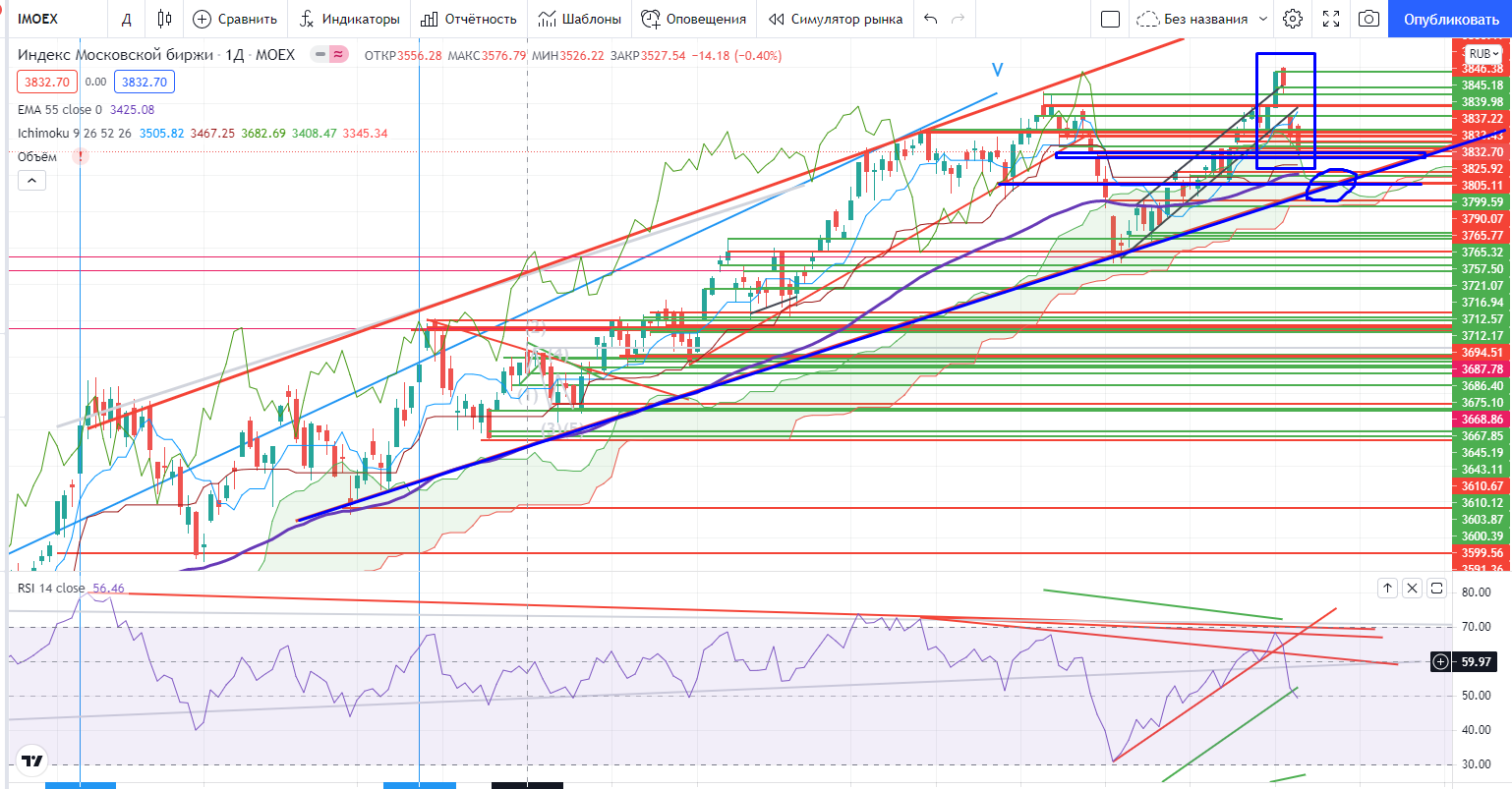Open Индикаторы
This screenshot has width=1512, height=789.
pos(349,19)
